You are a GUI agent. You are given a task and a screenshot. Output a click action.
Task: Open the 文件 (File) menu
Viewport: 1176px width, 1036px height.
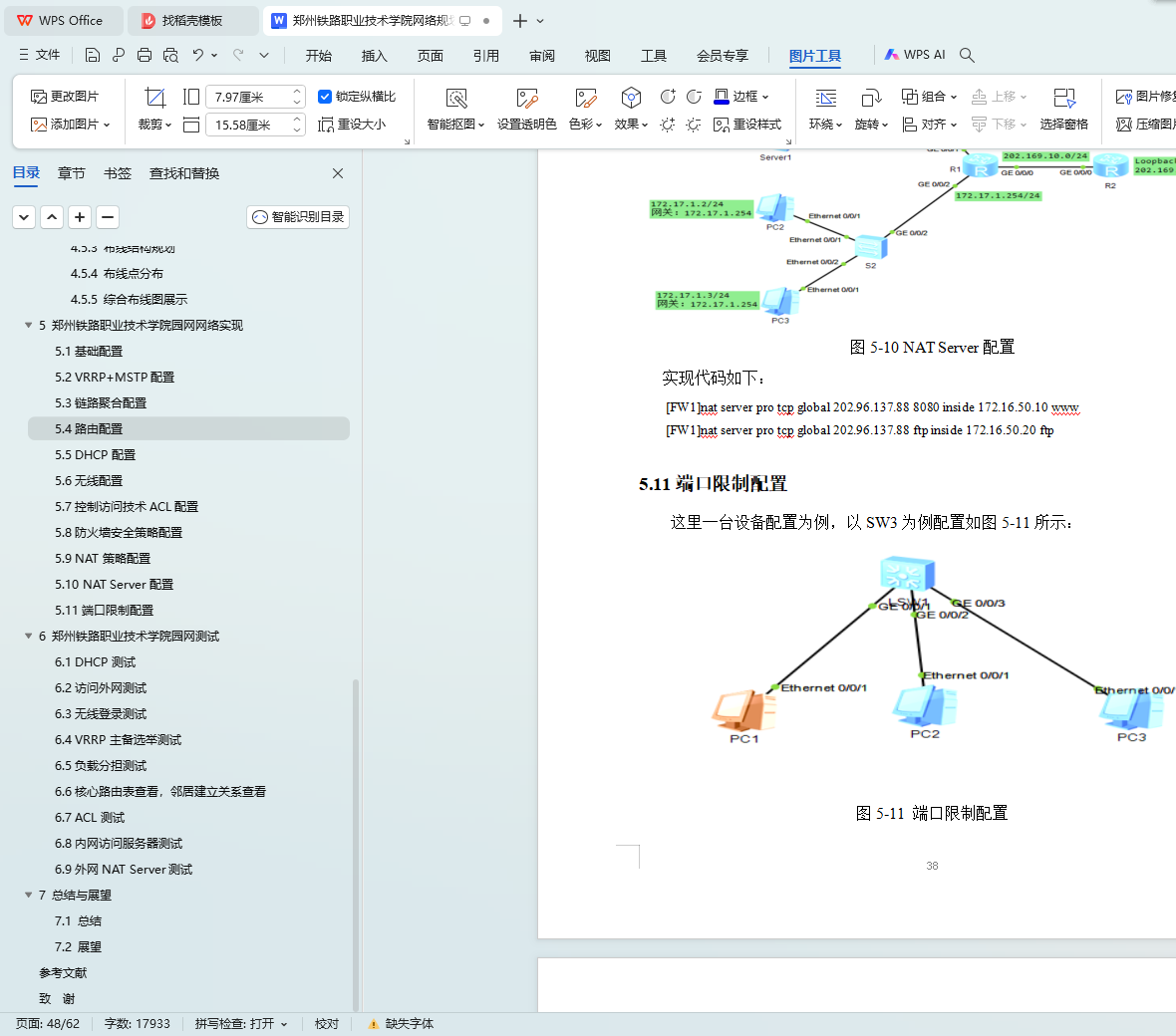click(39, 55)
